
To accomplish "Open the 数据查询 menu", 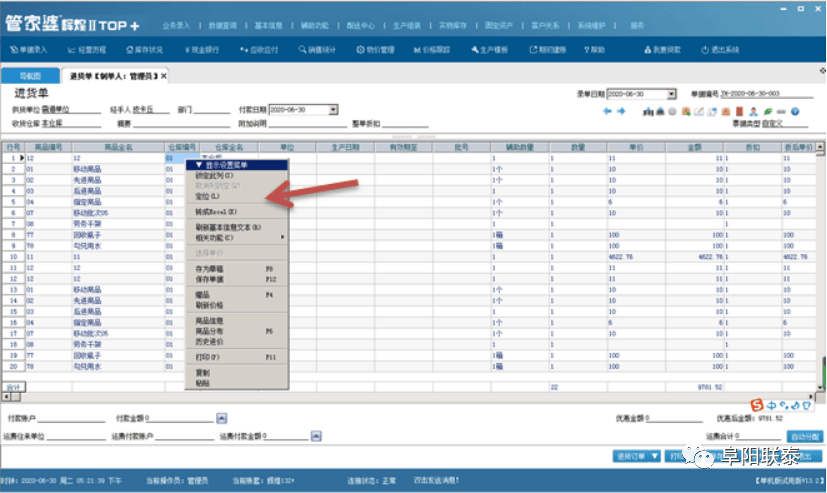I will [x=223, y=25].
